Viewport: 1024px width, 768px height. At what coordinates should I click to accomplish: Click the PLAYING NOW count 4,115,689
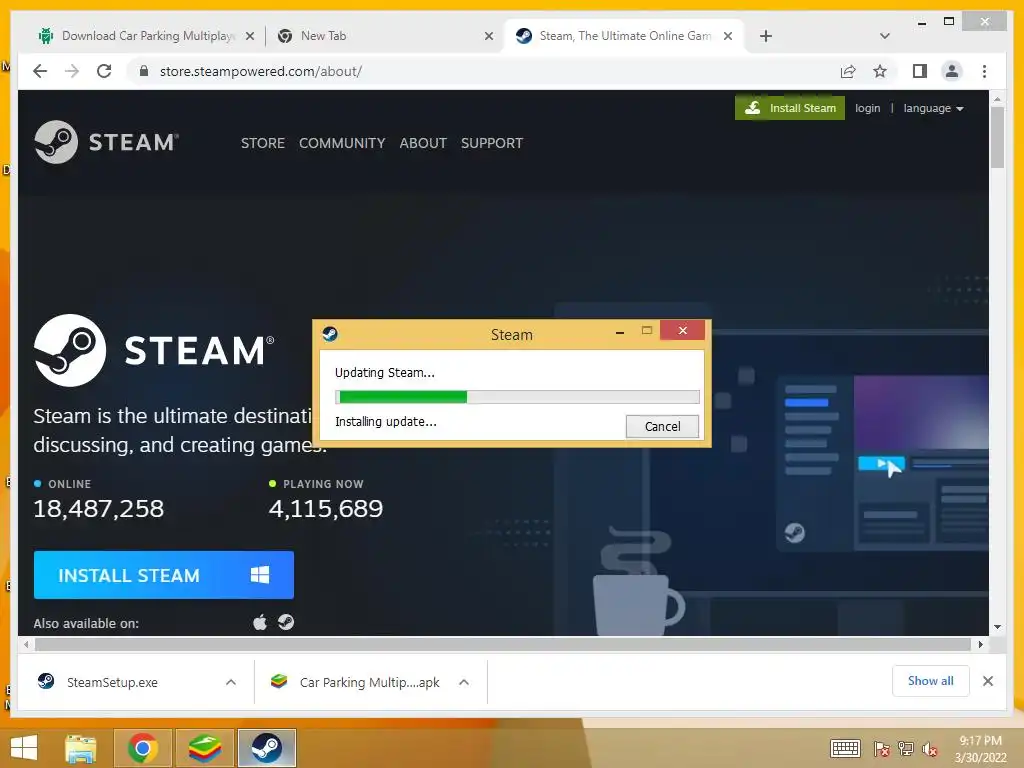[x=326, y=509]
